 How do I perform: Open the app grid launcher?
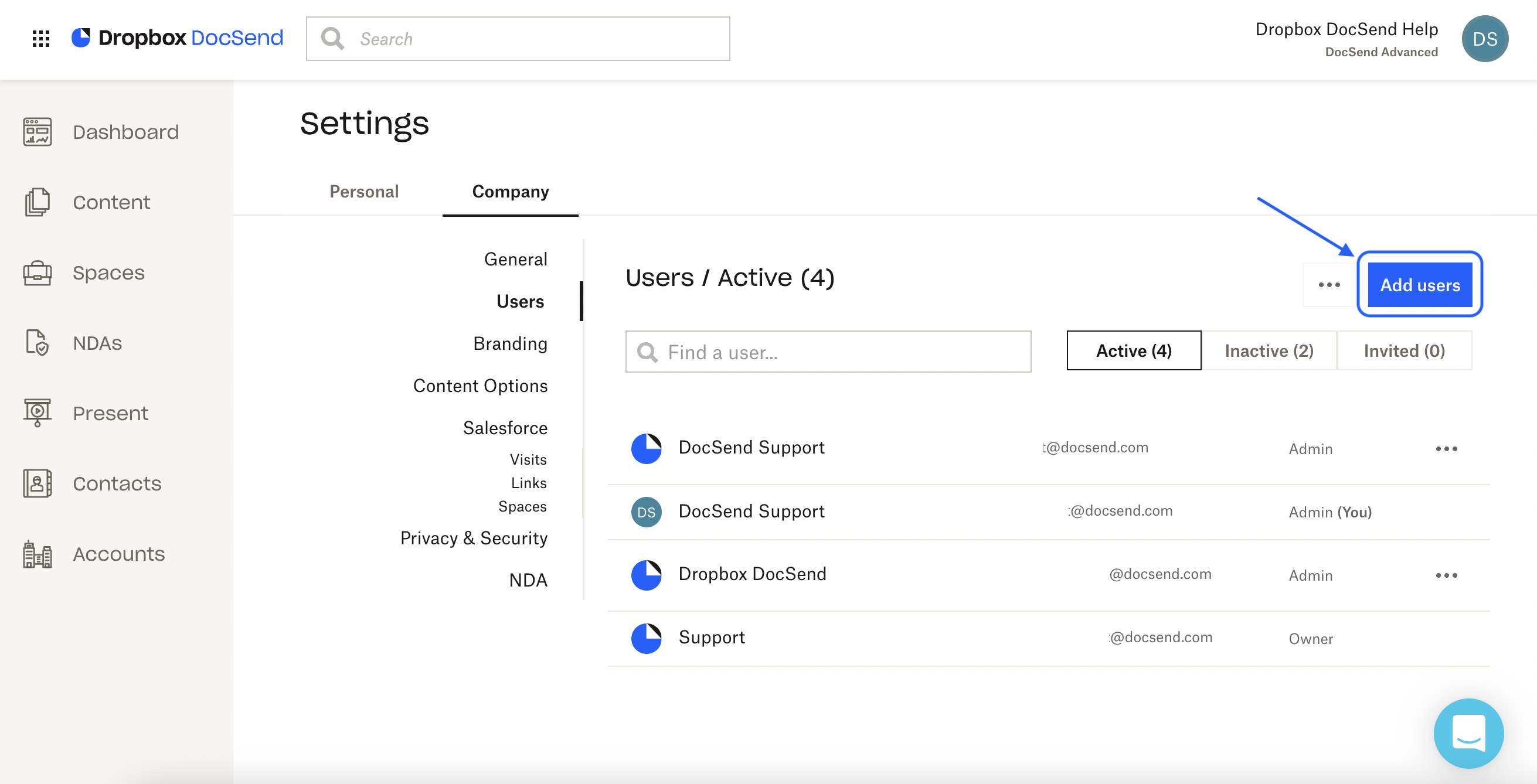click(x=40, y=39)
